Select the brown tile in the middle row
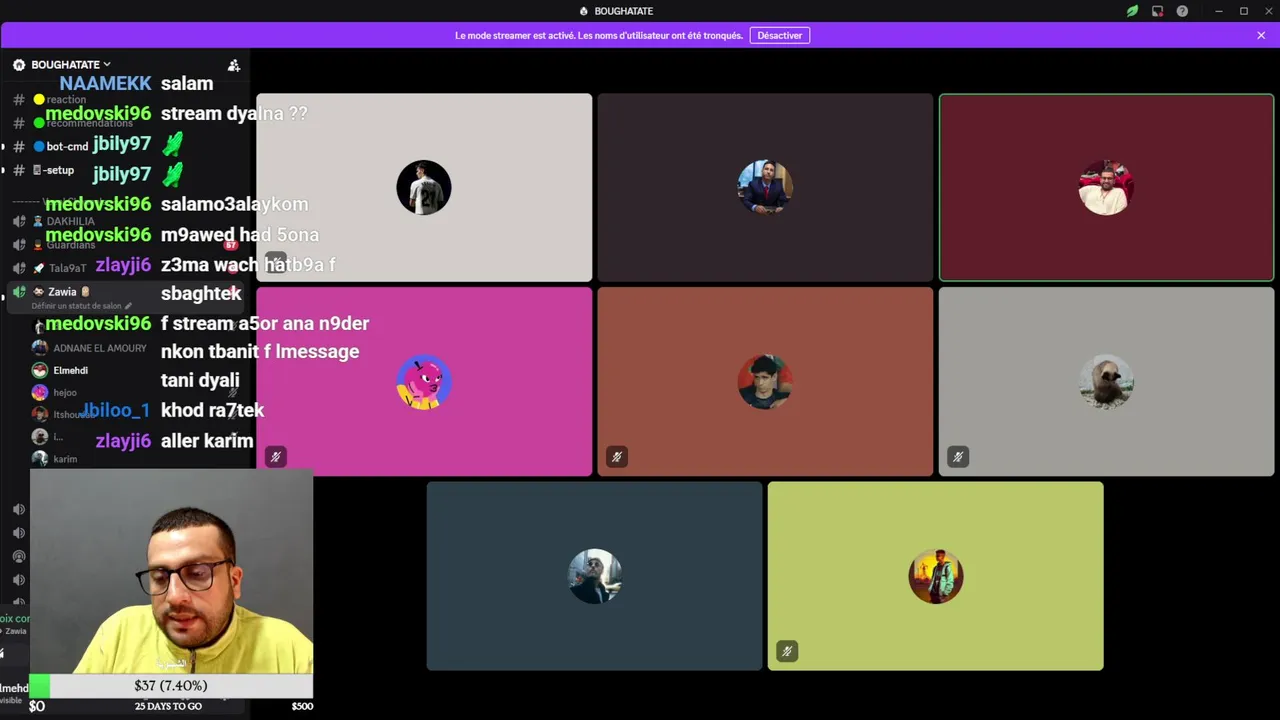 [765, 382]
